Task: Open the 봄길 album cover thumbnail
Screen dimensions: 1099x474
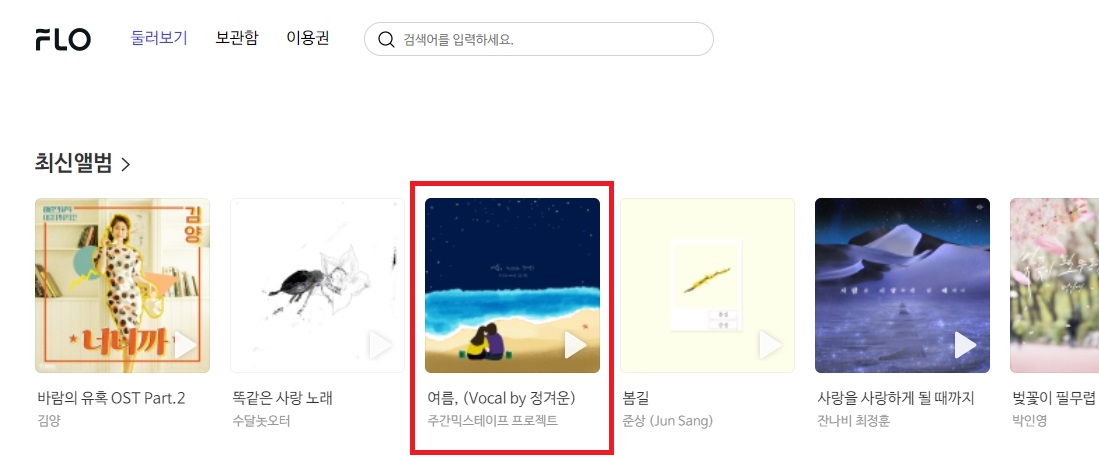Action: point(707,285)
